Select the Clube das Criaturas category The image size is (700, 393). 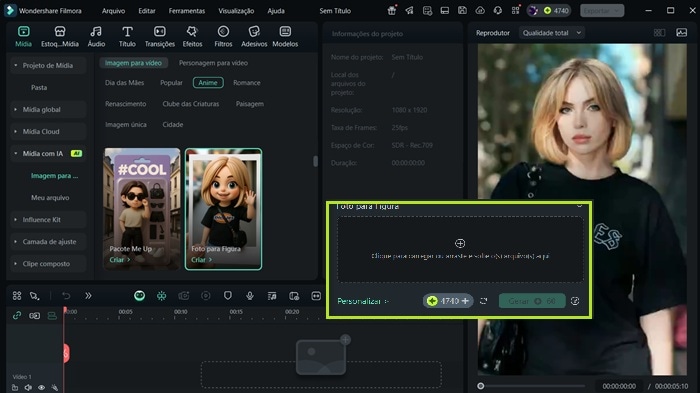(191, 104)
